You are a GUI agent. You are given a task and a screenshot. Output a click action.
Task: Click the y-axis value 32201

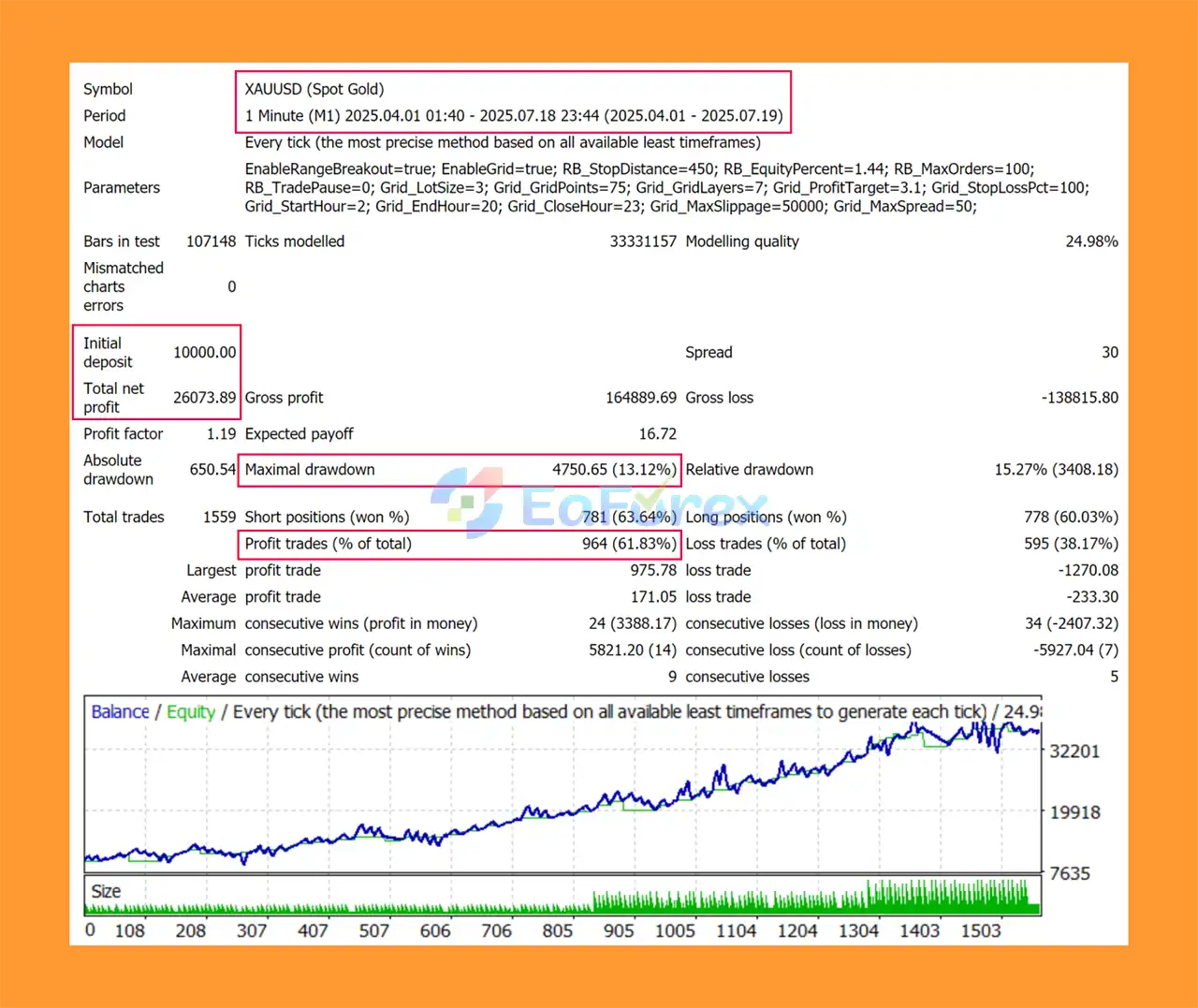[x=1074, y=752]
